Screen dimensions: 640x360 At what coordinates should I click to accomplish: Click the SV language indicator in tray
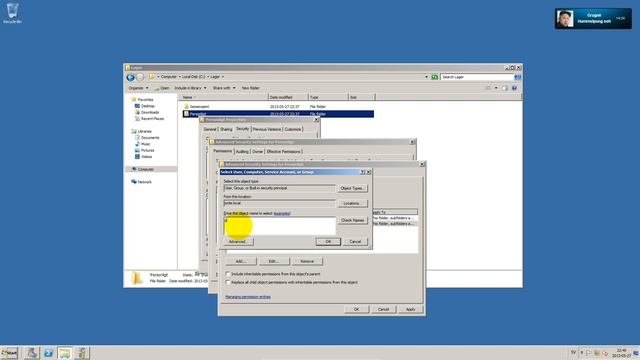click(x=573, y=353)
